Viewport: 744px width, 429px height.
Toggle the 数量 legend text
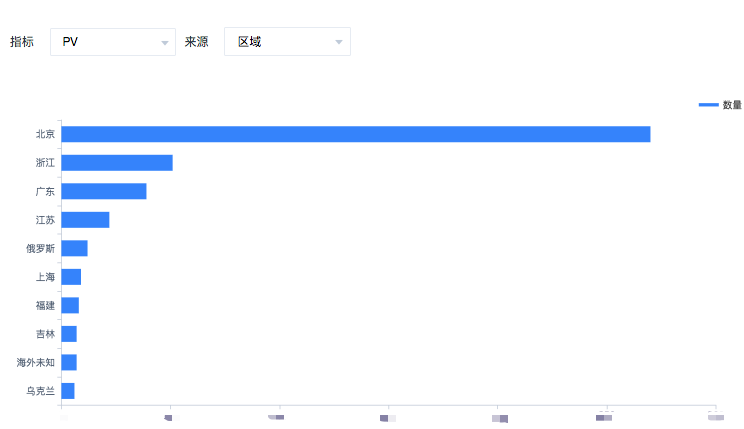[732, 104]
